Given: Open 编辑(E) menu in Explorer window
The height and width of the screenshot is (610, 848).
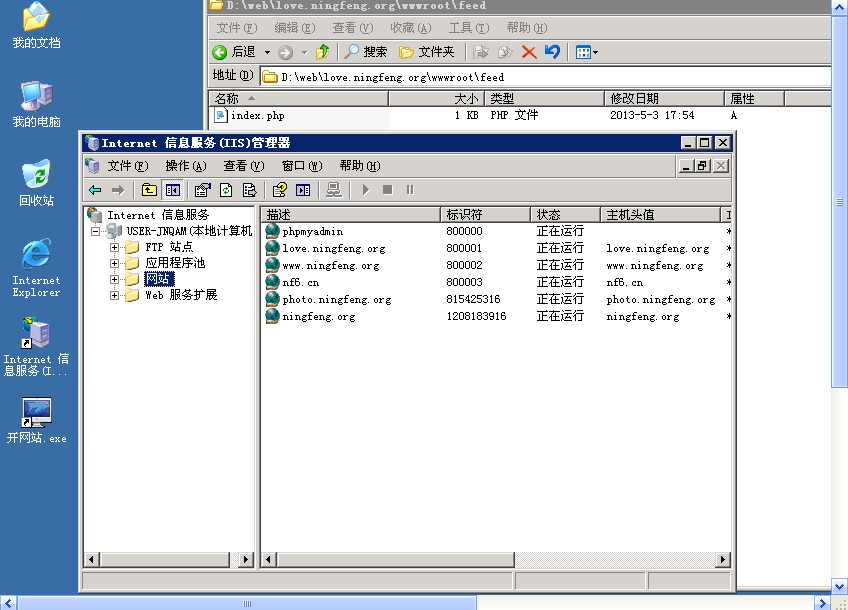Looking at the screenshot, I should click(295, 28).
